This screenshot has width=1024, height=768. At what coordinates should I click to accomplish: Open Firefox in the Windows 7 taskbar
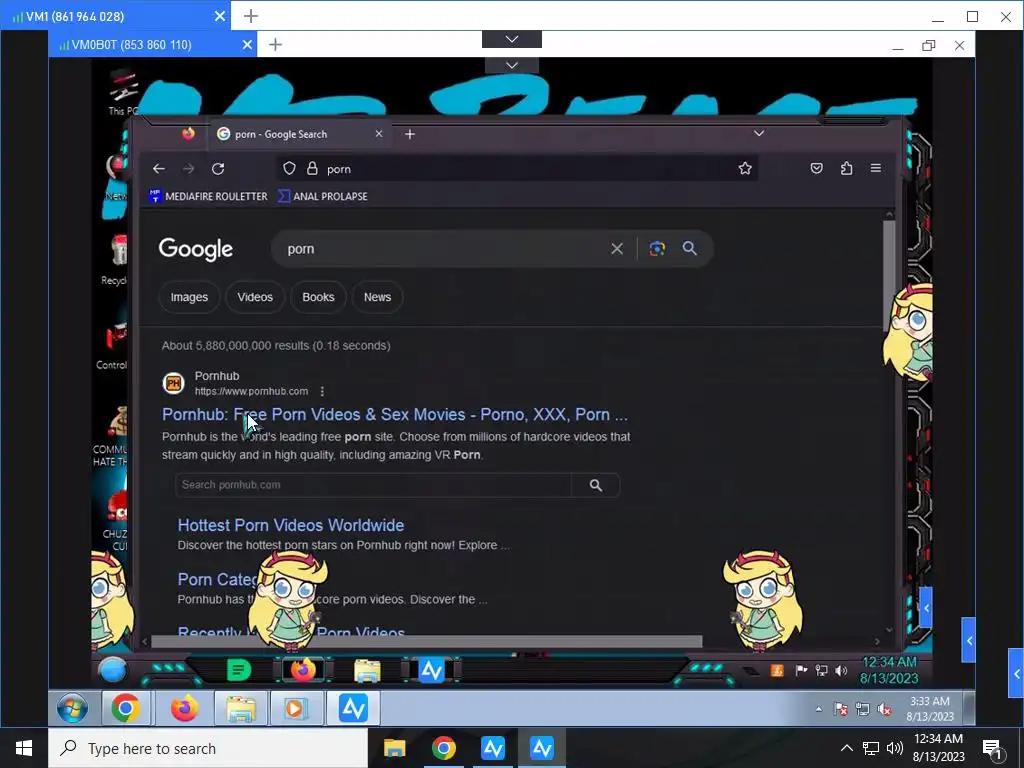184,708
